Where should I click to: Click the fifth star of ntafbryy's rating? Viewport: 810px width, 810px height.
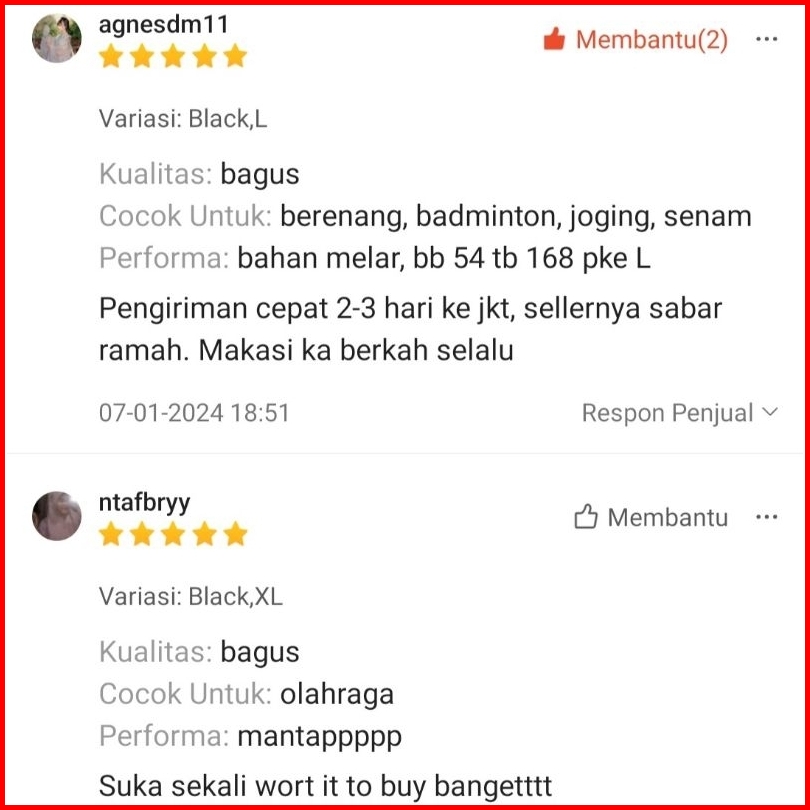tap(236, 534)
